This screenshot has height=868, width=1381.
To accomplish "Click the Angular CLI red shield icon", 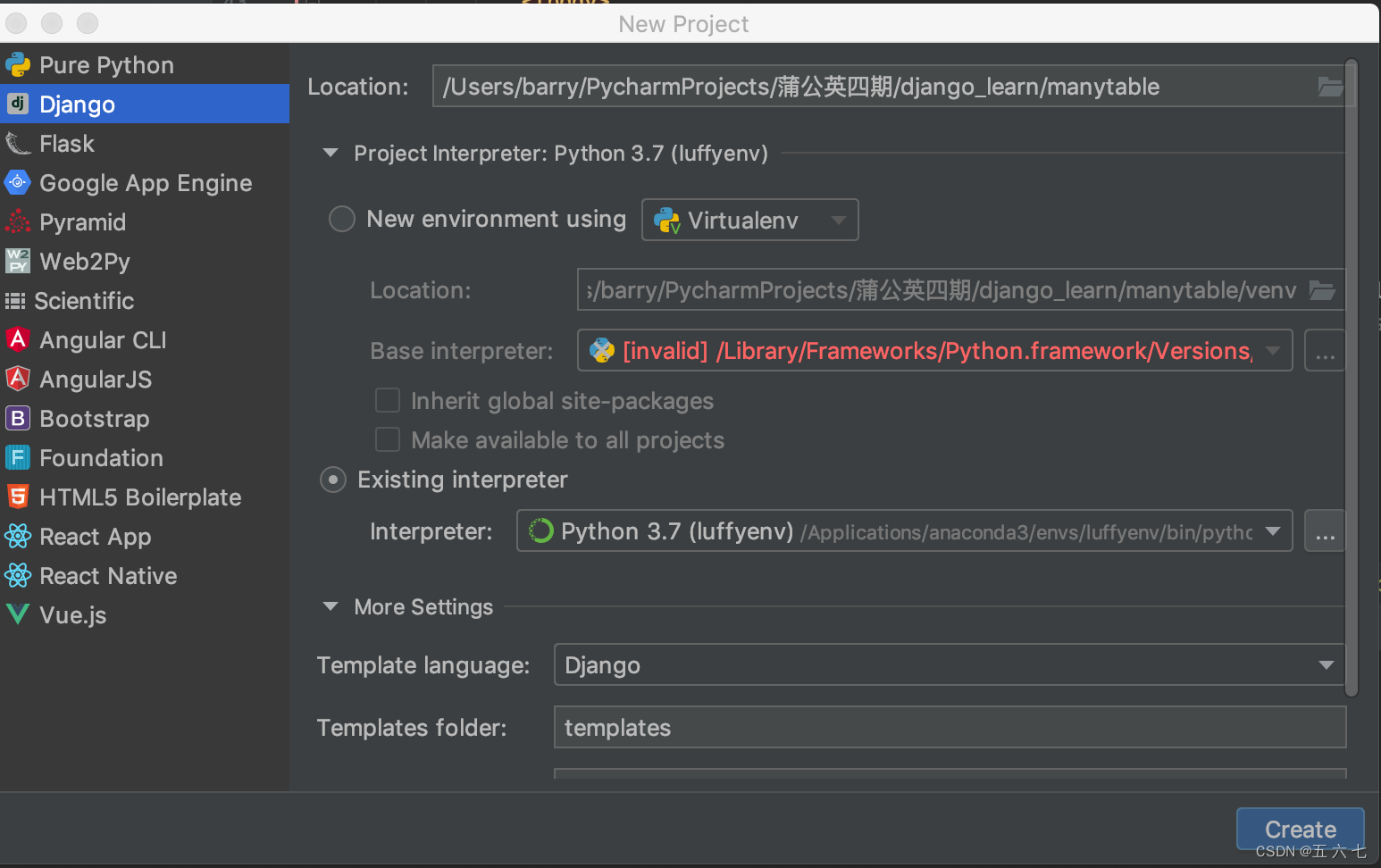I will pos(18,339).
